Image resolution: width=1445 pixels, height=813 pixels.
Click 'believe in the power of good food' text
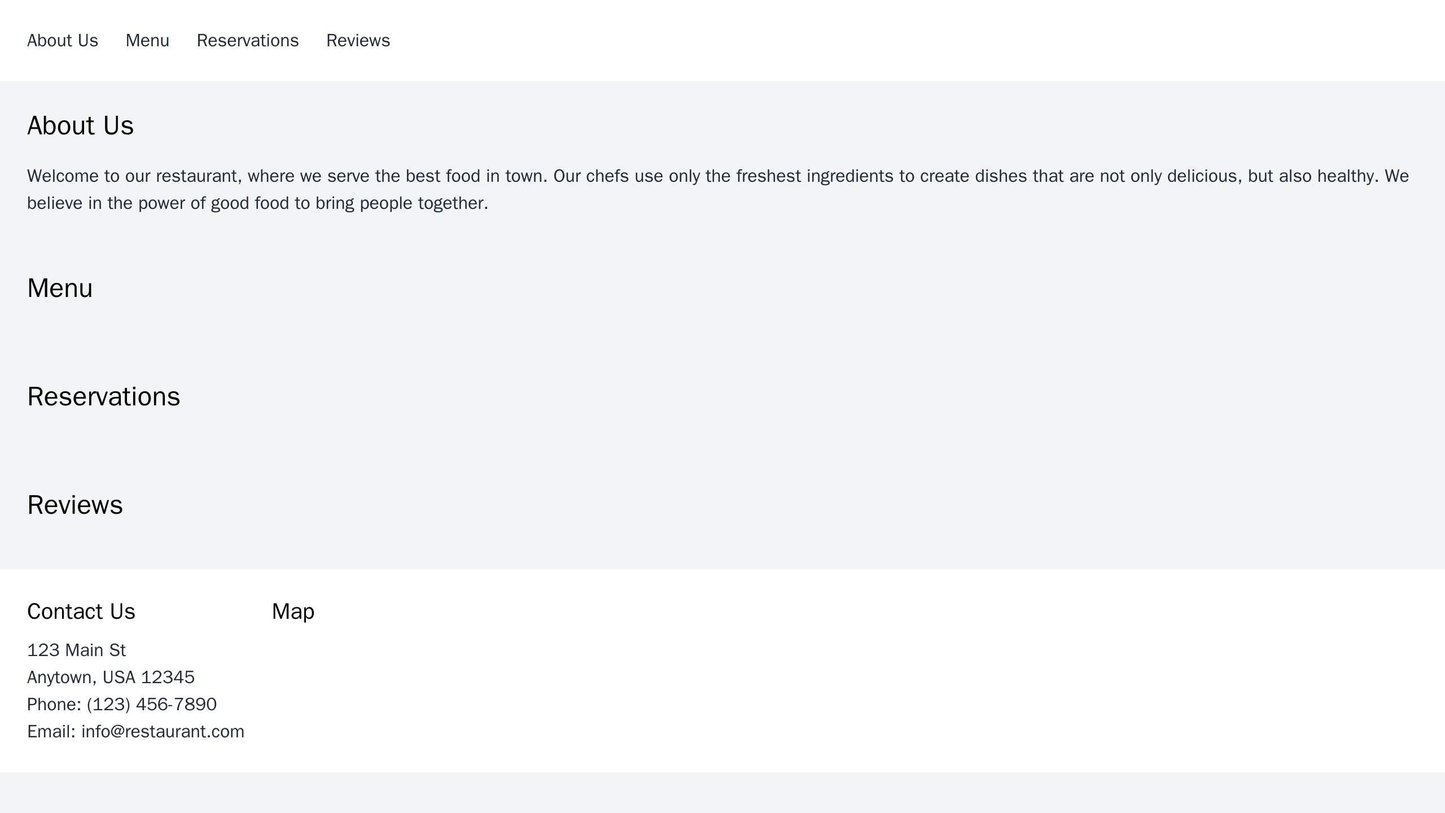click(257, 203)
